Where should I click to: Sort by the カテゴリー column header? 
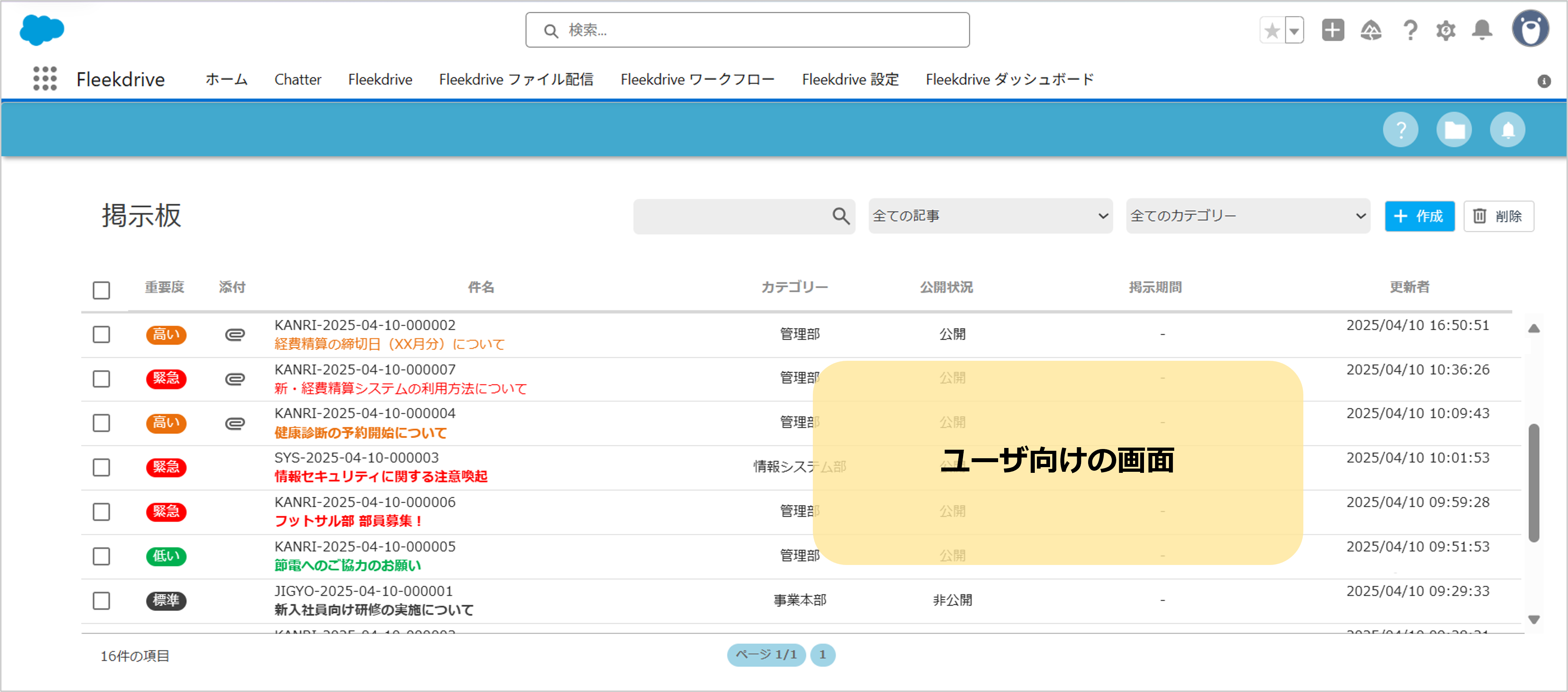[x=794, y=287]
